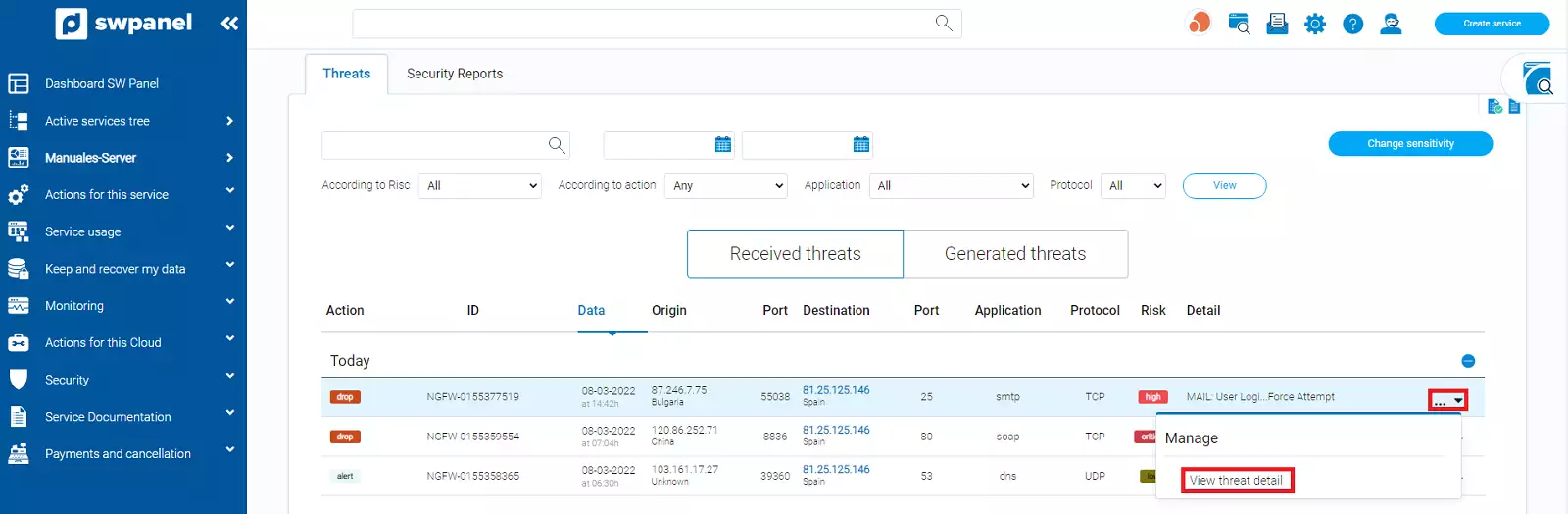Open the According to action dropdown
The image size is (1568, 514).
click(x=725, y=186)
